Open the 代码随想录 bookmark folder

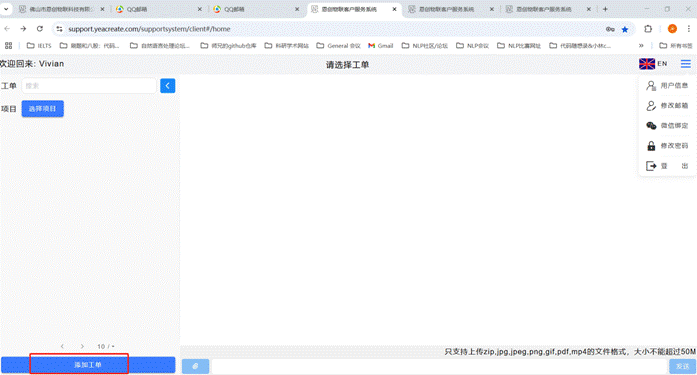point(581,45)
